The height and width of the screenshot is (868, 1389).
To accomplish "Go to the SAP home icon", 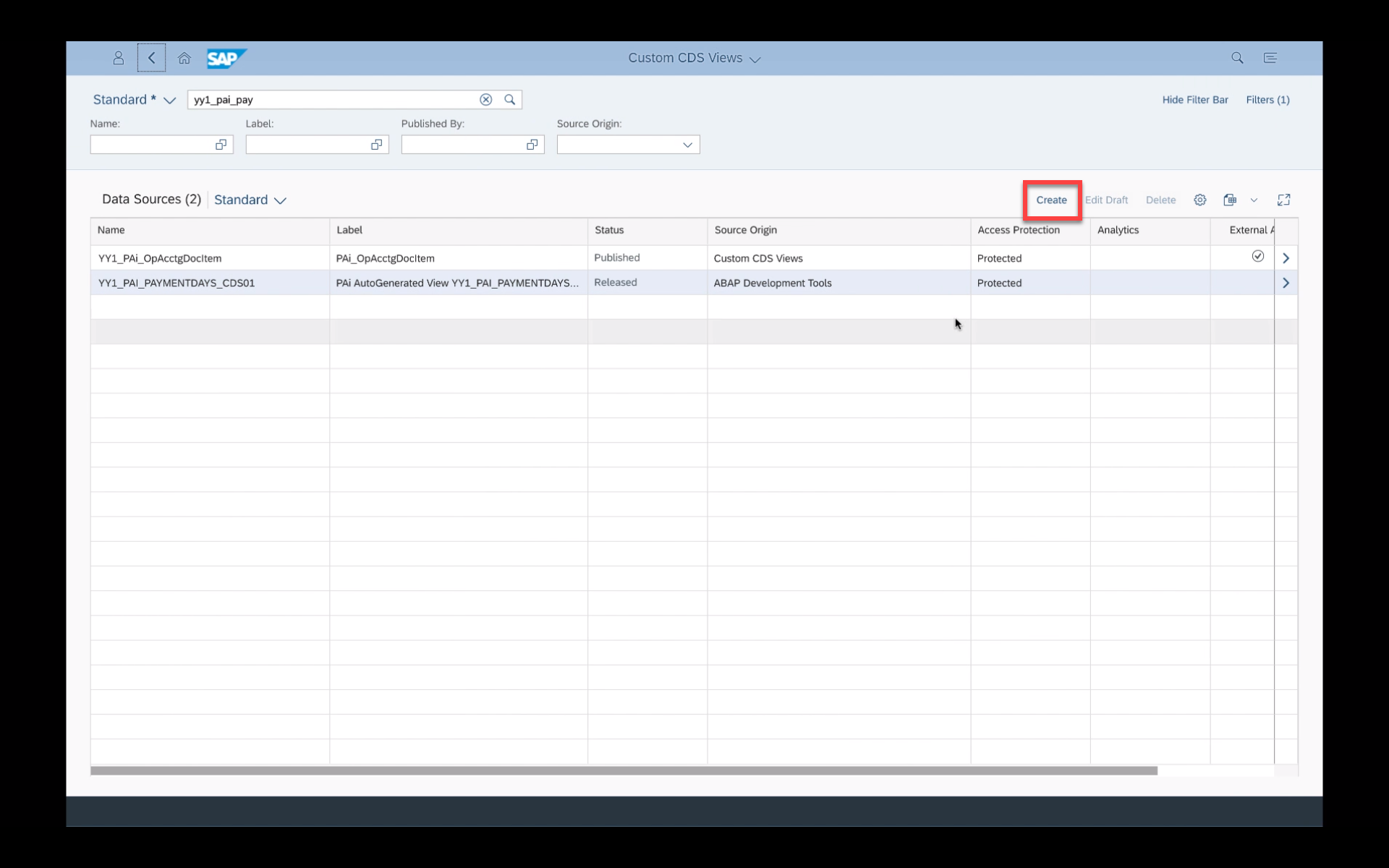I will pos(184,58).
